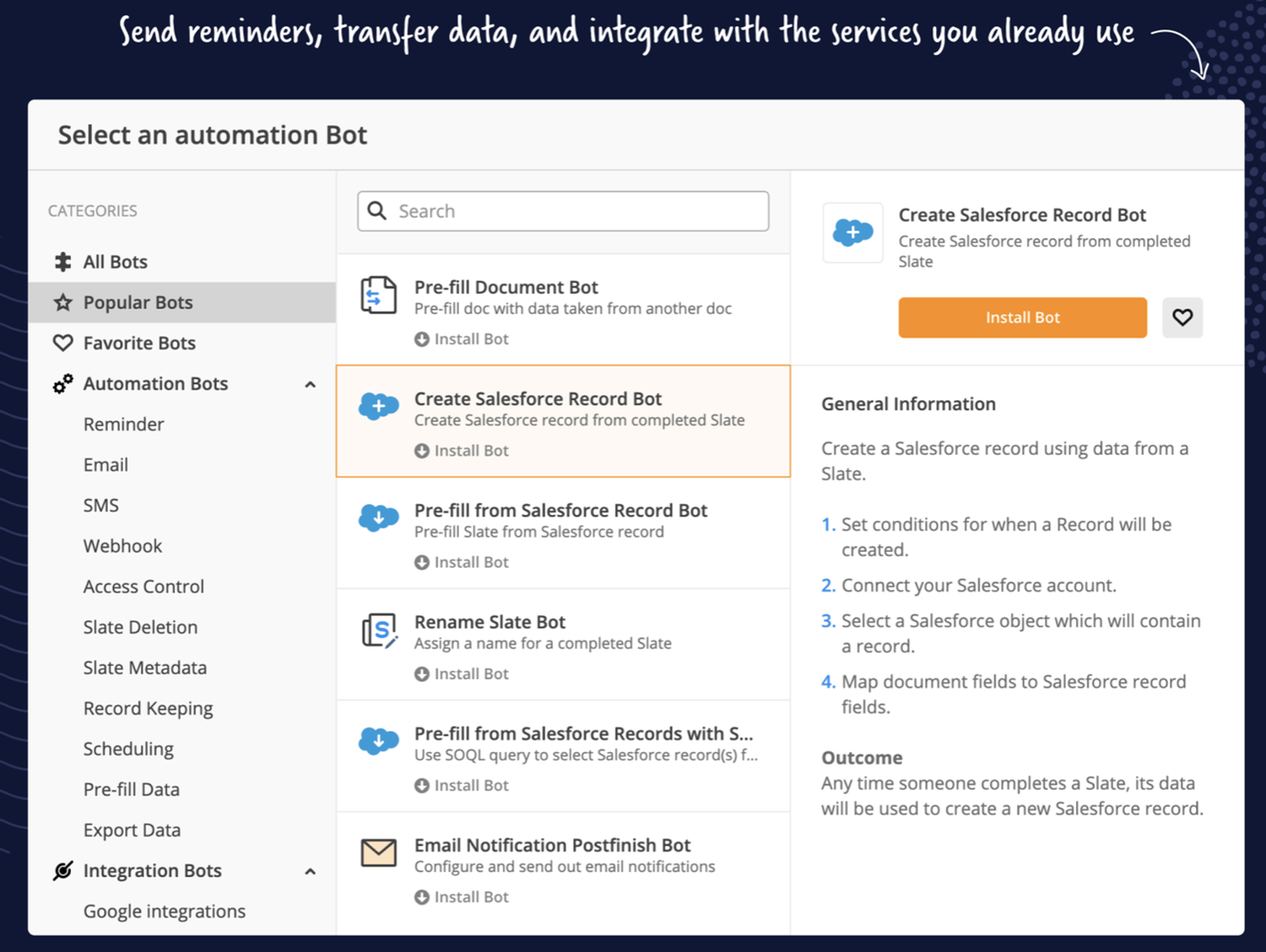Viewport: 1266px width, 952px height.
Task: Click the Pre-fill Document Bot document icon
Action: 379,295
